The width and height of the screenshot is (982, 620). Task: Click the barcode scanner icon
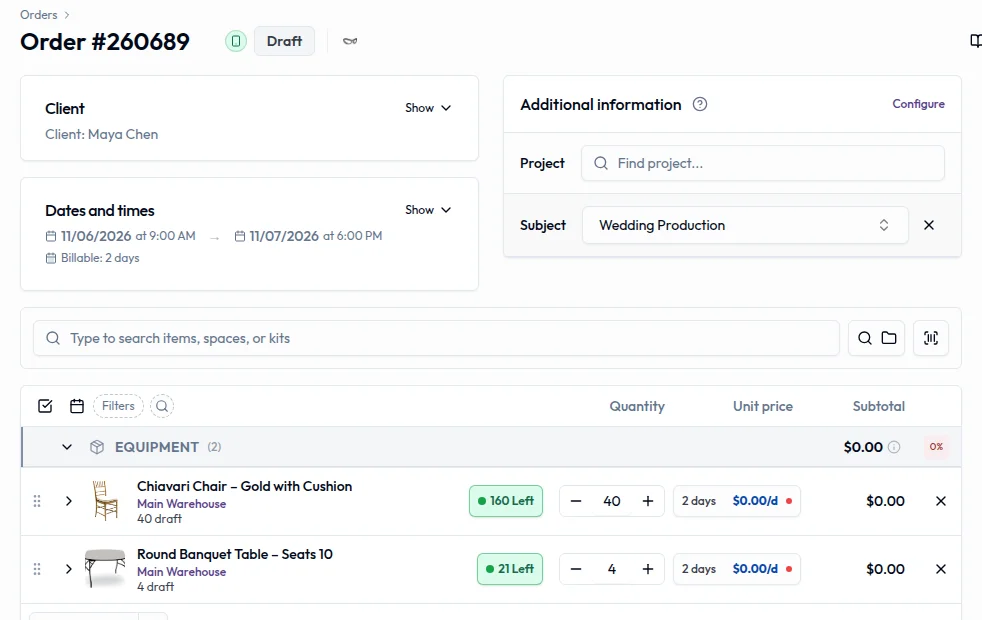tap(931, 338)
